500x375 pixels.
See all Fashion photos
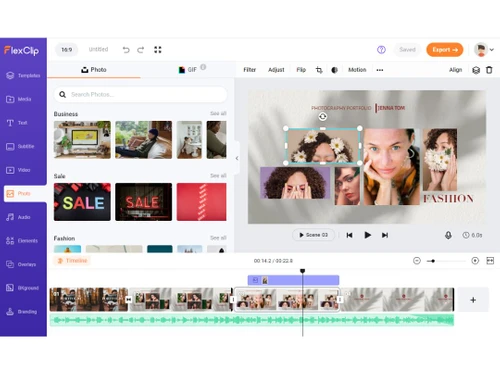click(218, 238)
